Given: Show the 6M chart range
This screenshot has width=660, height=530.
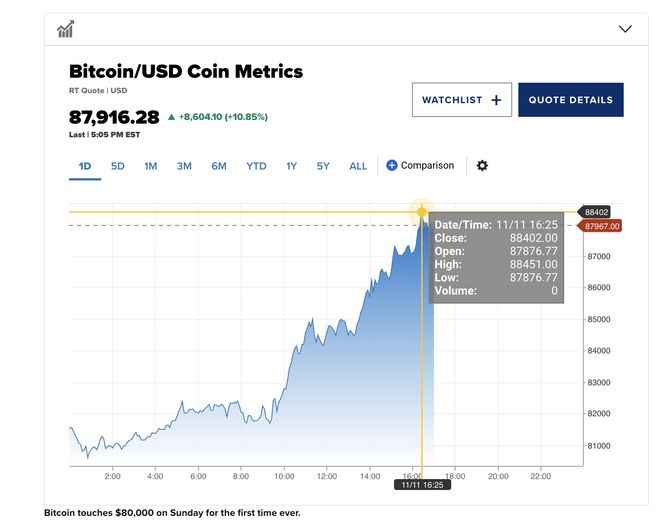Looking at the screenshot, I should (219, 166).
